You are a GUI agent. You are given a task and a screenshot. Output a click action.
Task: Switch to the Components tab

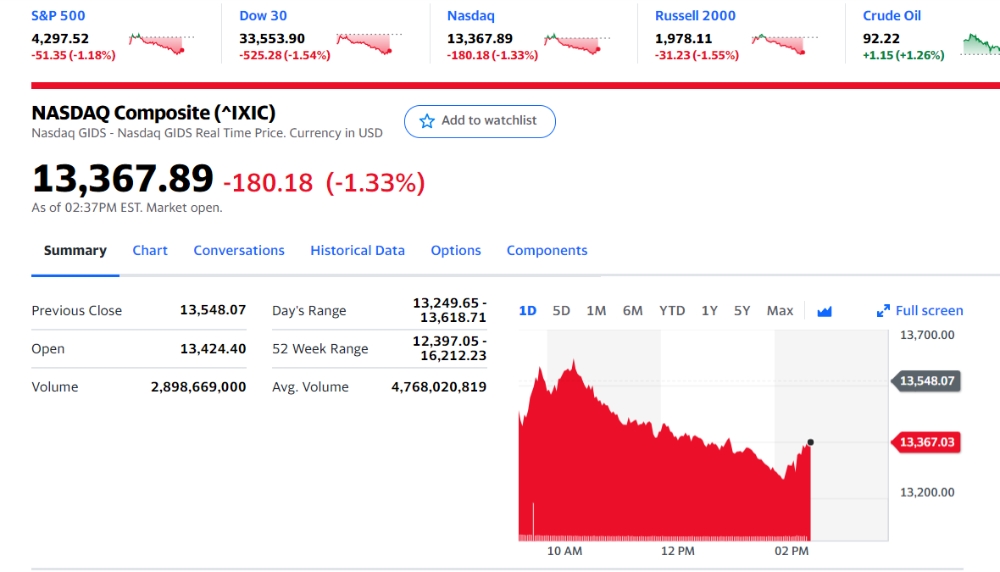click(x=547, y=251)
